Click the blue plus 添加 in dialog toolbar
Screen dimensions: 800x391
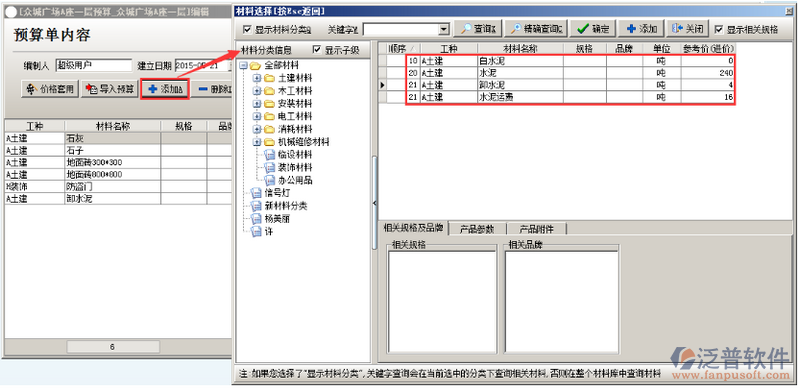pos(641,29)
